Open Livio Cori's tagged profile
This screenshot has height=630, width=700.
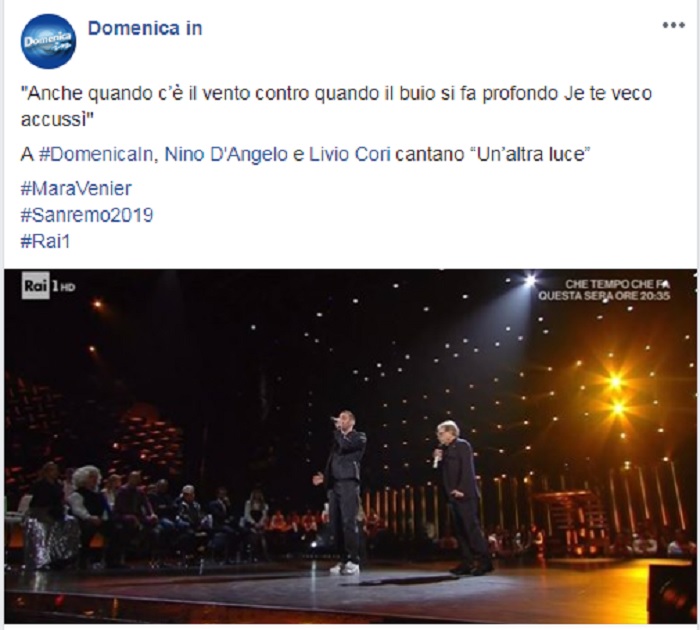tap(348, 154)
